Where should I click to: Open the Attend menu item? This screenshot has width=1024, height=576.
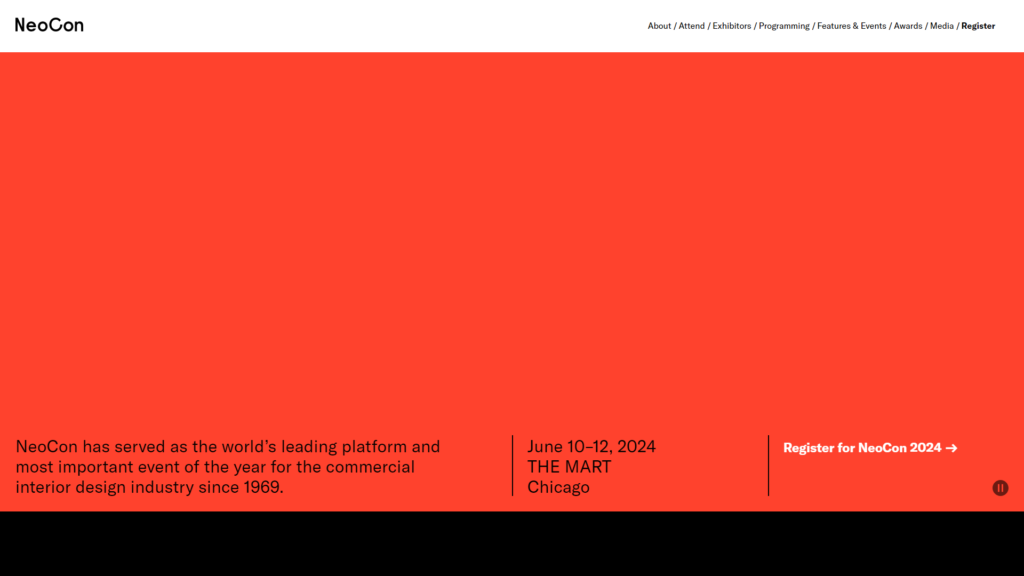692,26
